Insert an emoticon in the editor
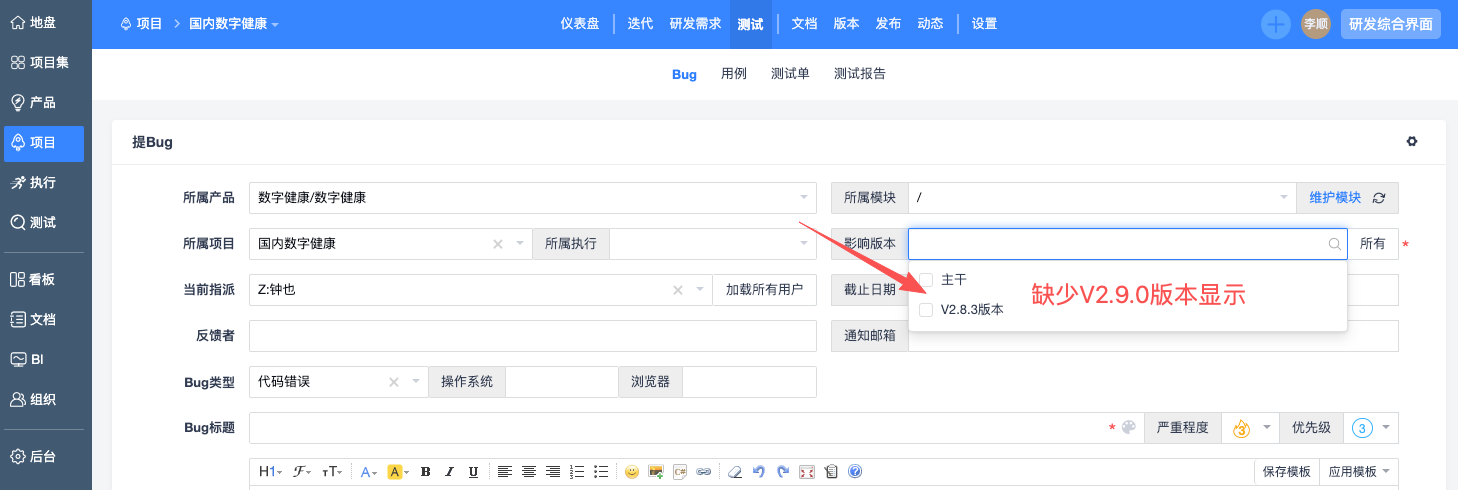1458x490 pixels. pyautogui.click(x=632, y=472)
